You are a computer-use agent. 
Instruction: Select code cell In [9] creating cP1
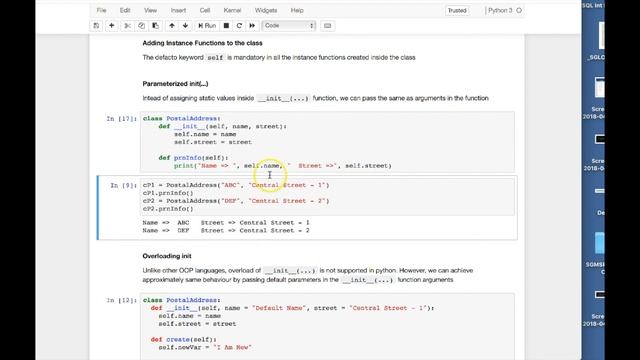[x=327, y=197]
